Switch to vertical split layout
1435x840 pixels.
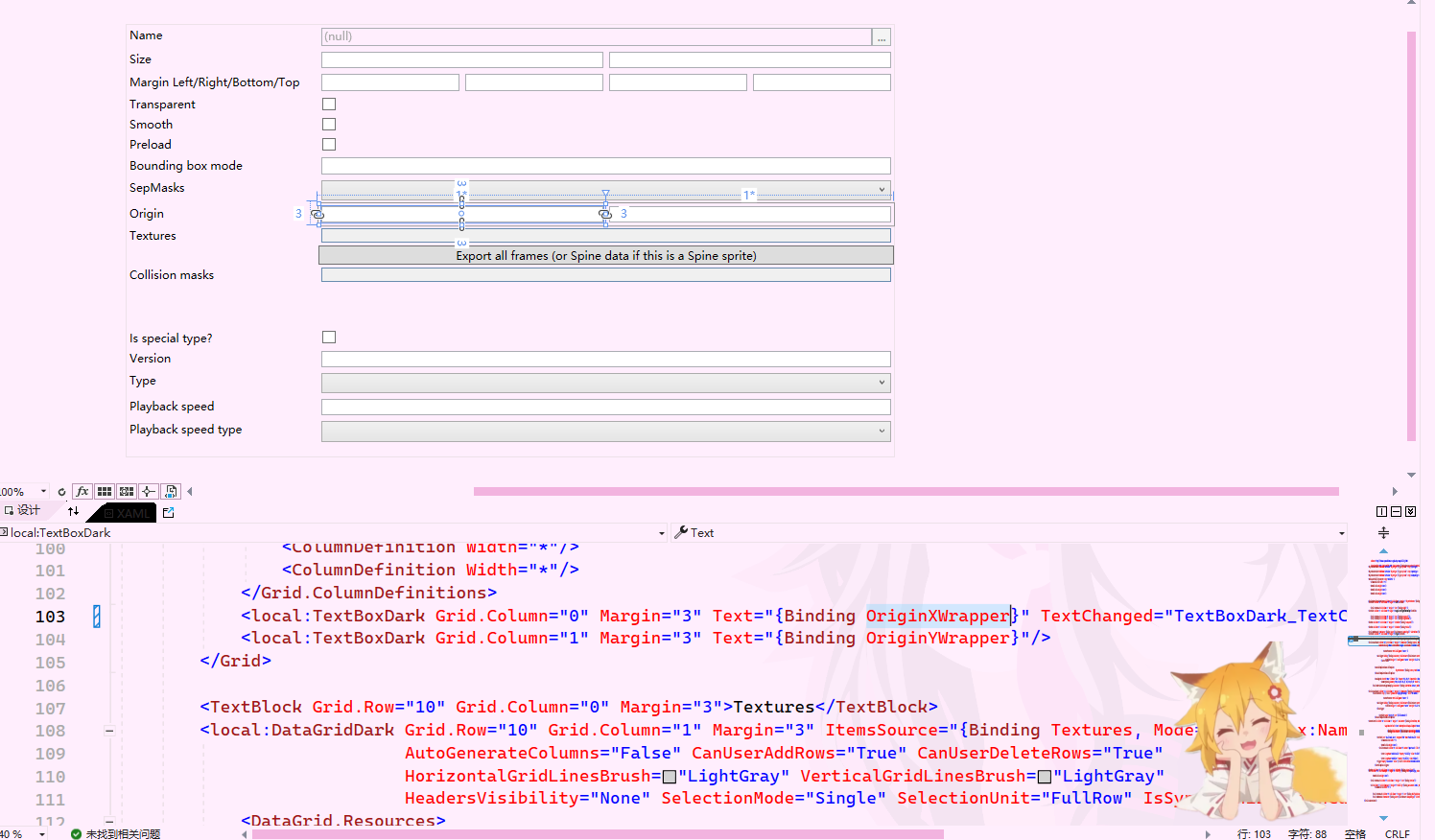1382,512
